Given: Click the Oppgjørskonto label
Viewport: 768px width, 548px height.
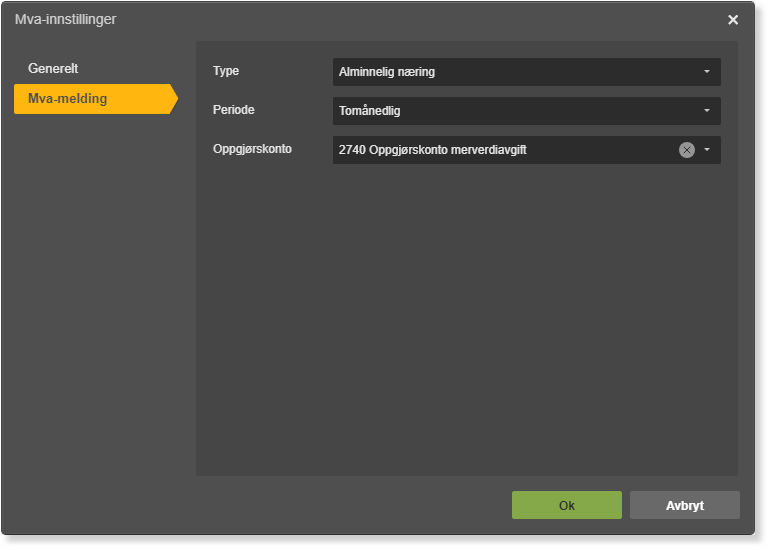Looking at the screenshot, I should tap(252, 149).
